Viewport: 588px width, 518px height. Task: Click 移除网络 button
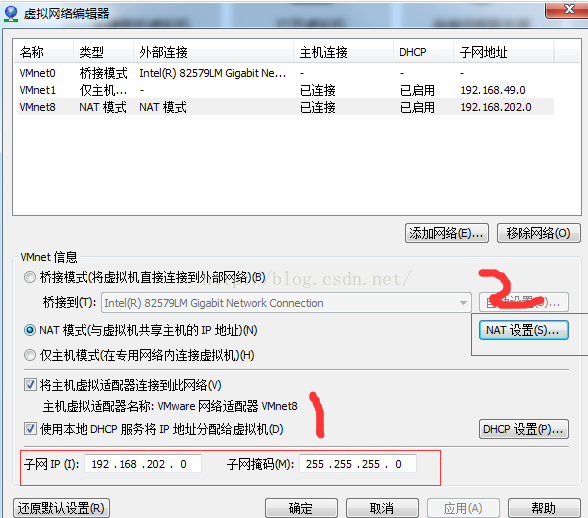point(538,233)
